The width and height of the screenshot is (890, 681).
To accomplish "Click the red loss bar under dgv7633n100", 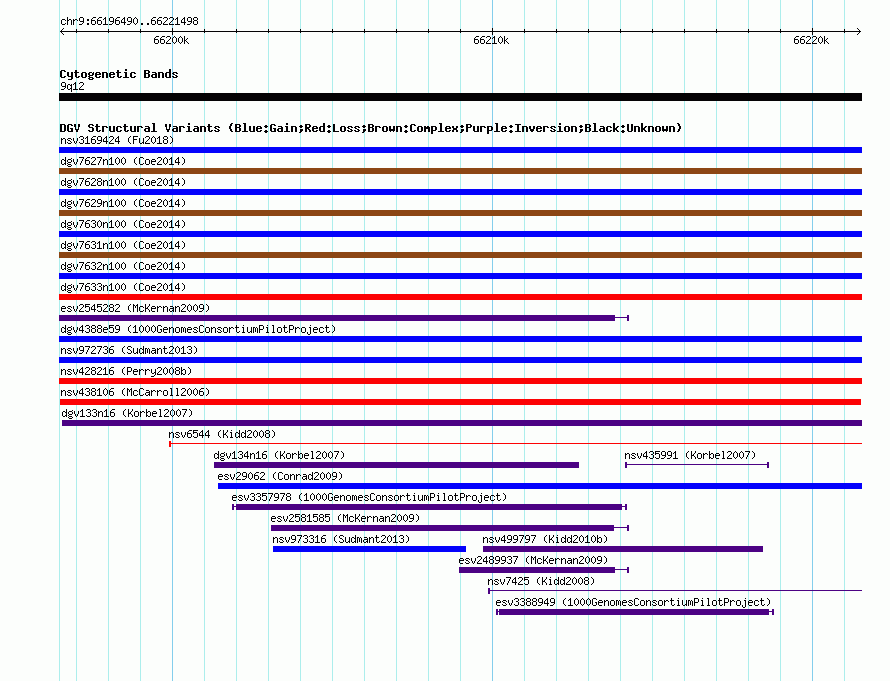I will (x=460, y=297).
